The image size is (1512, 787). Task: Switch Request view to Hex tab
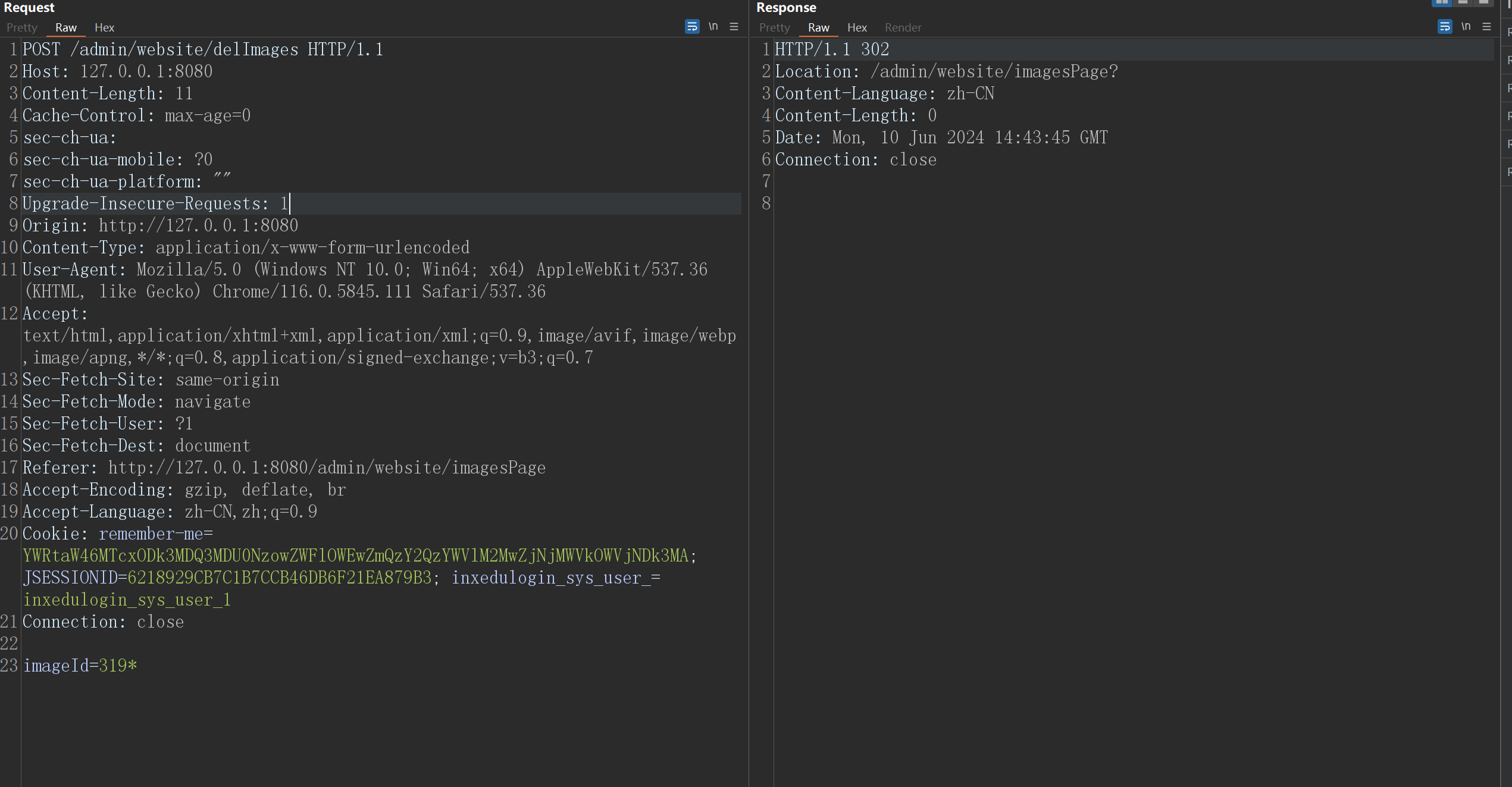104,27
